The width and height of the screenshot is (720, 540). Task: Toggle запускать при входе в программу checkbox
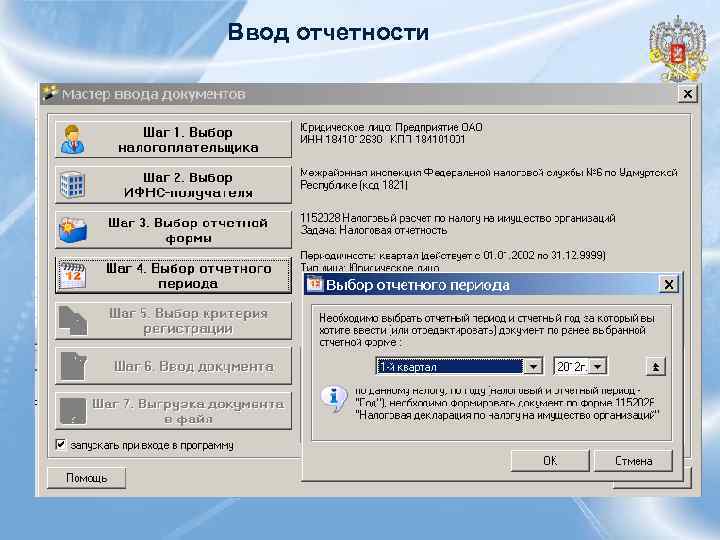pyautogui.click(x=60, y=444)
